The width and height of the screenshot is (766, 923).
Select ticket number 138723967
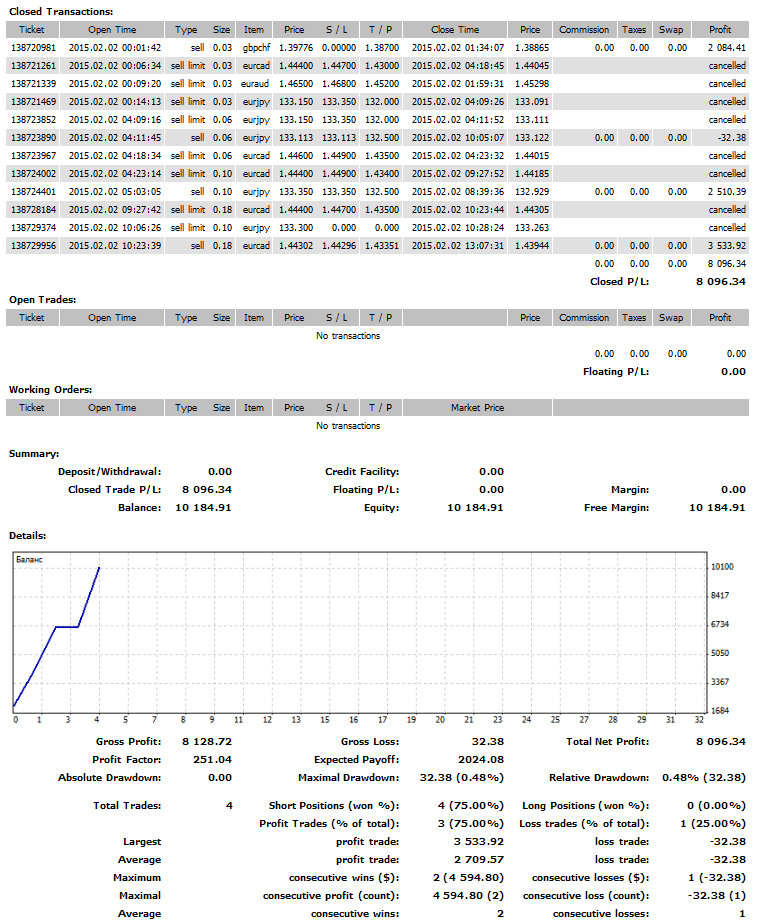point(34,155)
